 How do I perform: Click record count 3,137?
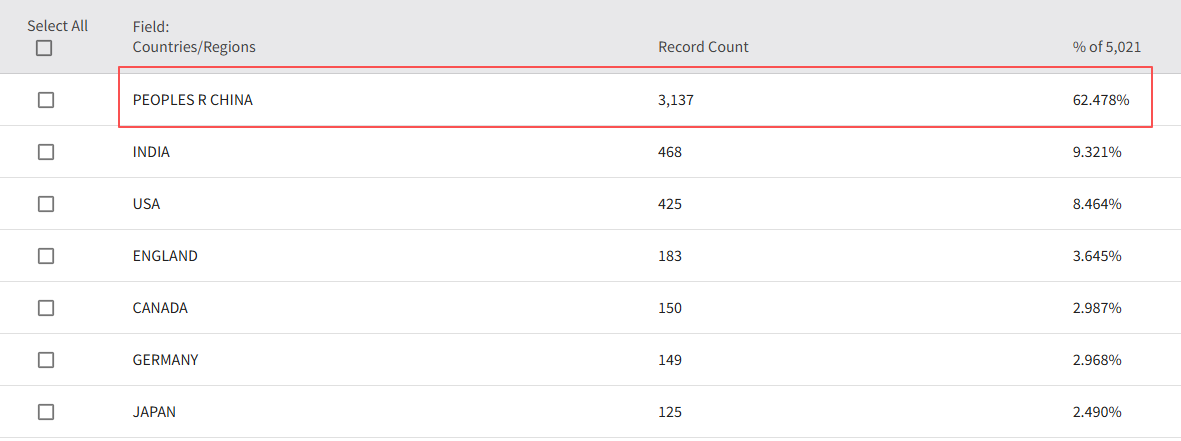[x=674, y=100]
